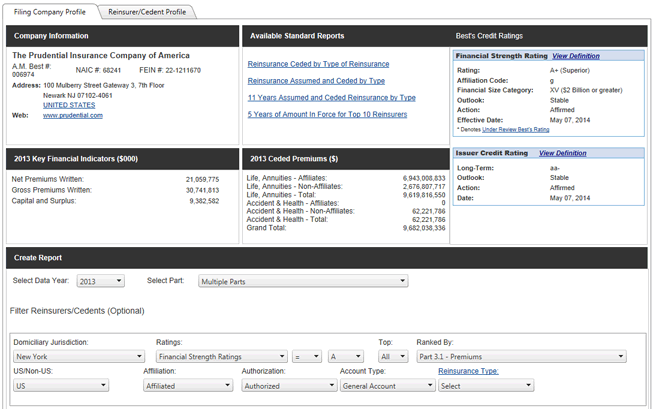This screenshot has height=409, width=653.
Task: Click the Filter Reinsurers/Cedents (Optional) heading
Action: click(x=77, y=311)
